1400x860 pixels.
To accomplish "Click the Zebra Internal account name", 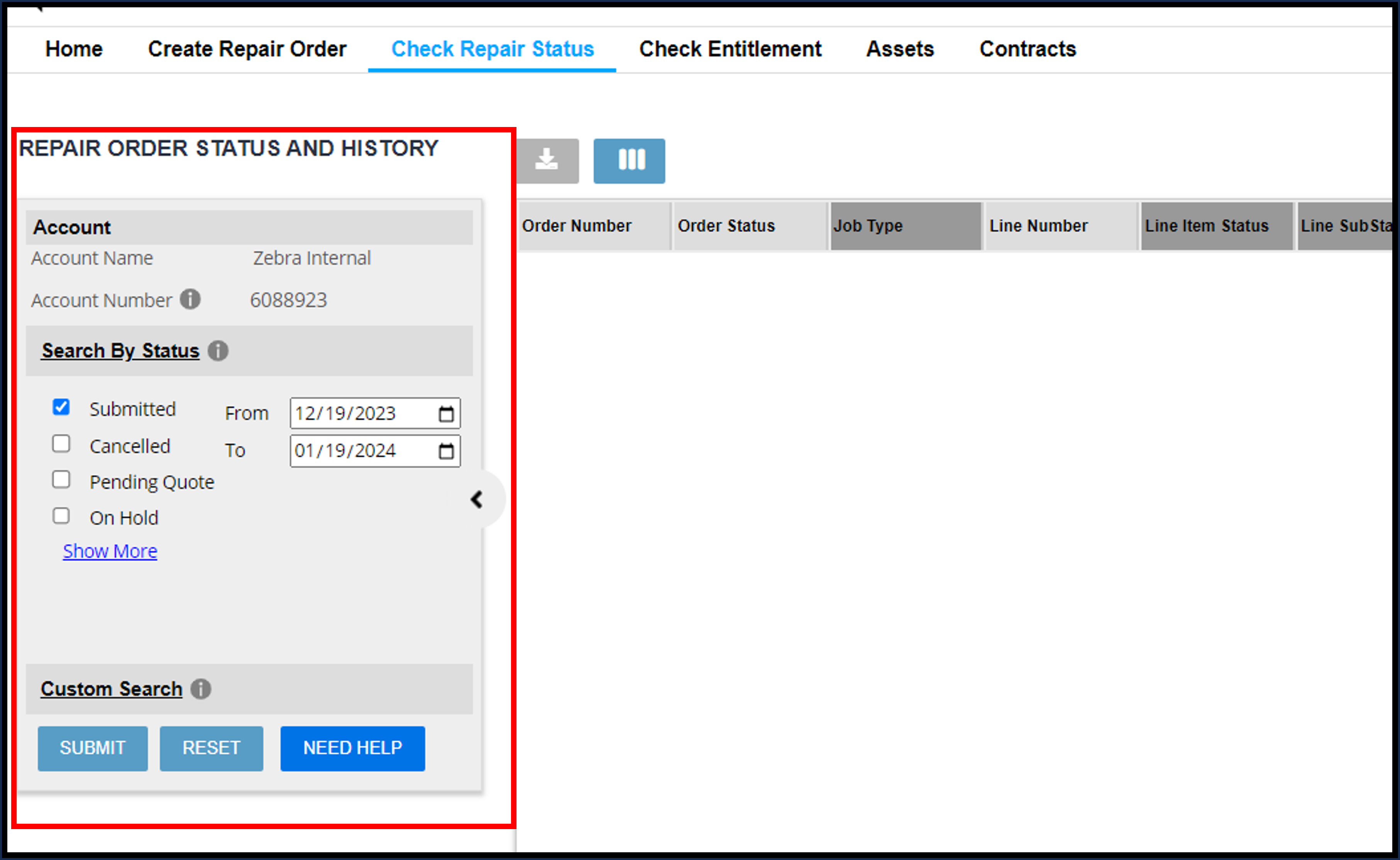I will [x=311, y=258].
